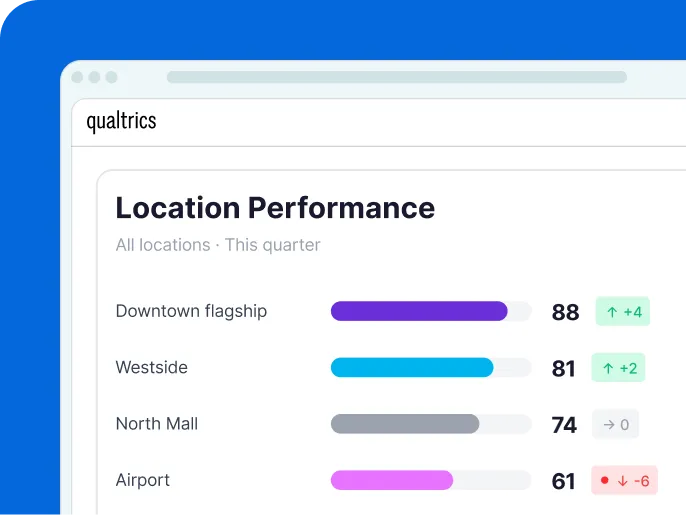Click the pink Airport score bar
Viewport: 686px width, 515px height.
pos(392,480)
